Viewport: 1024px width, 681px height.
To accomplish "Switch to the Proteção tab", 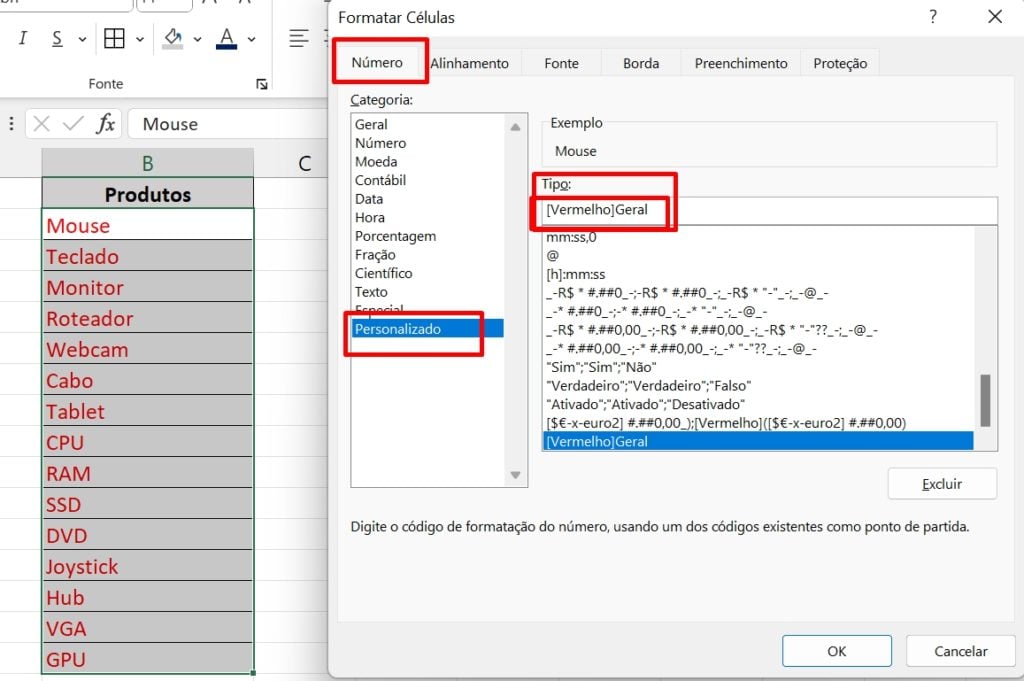I will click(x=839, y=62).
